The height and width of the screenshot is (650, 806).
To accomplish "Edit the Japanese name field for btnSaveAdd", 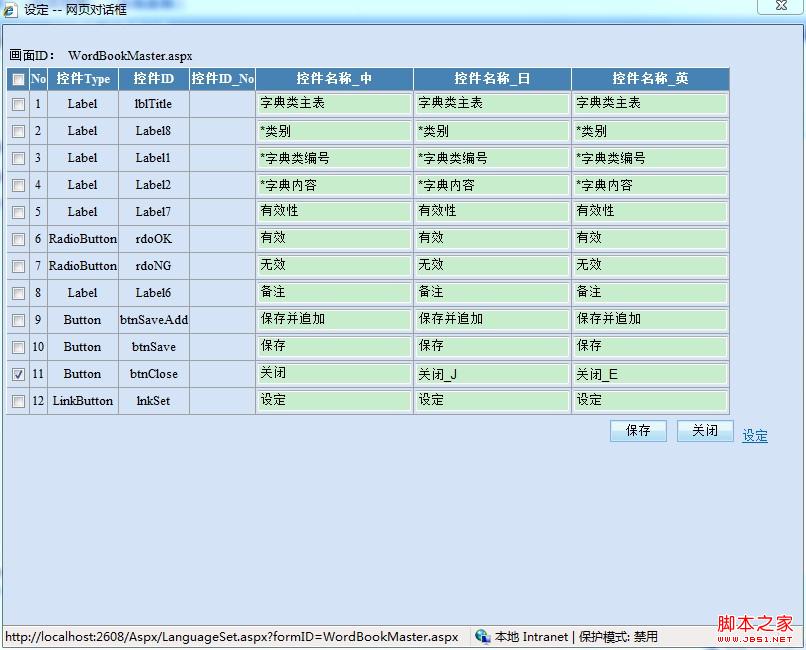I will click(x=492, y=320).
